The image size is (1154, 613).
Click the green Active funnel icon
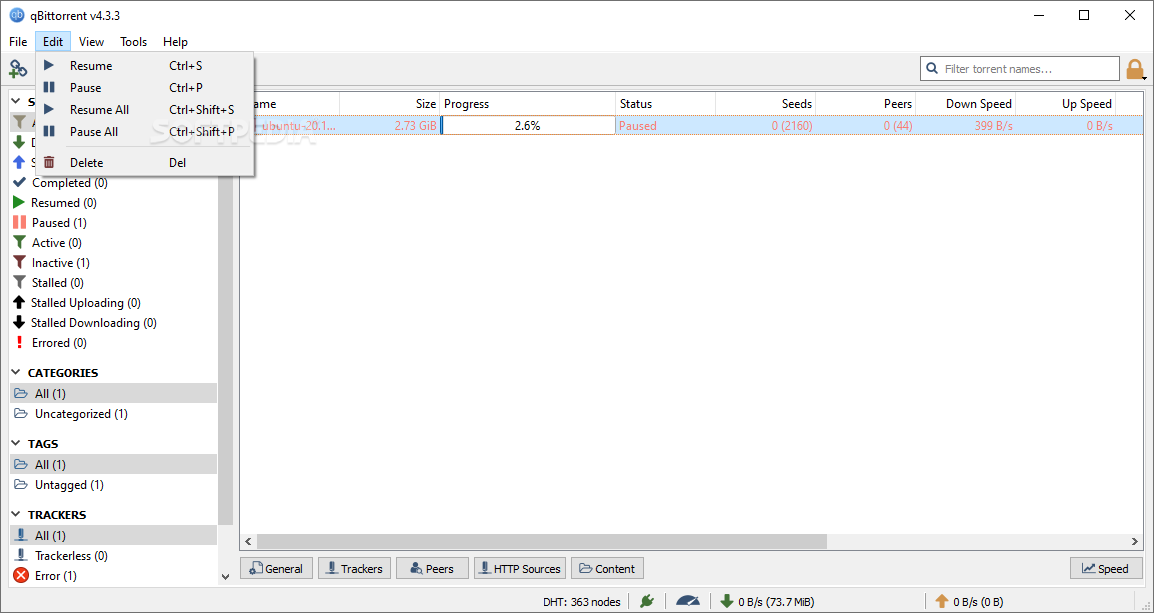click(20, 242)
